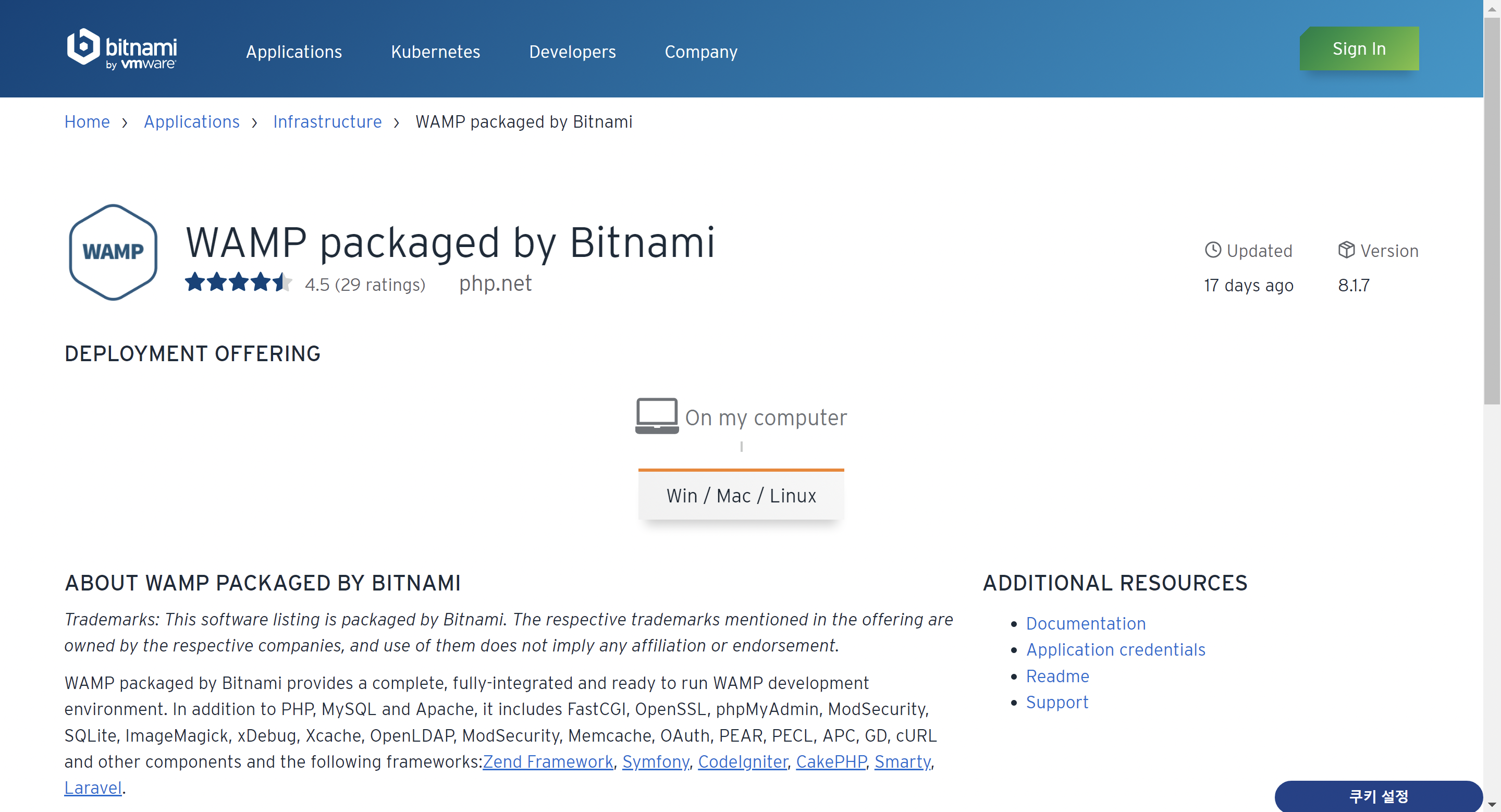Screen dimensions: 1501x812
Task: Click the star rating icons
Action: pyautogui.click(x=238, y=282)
